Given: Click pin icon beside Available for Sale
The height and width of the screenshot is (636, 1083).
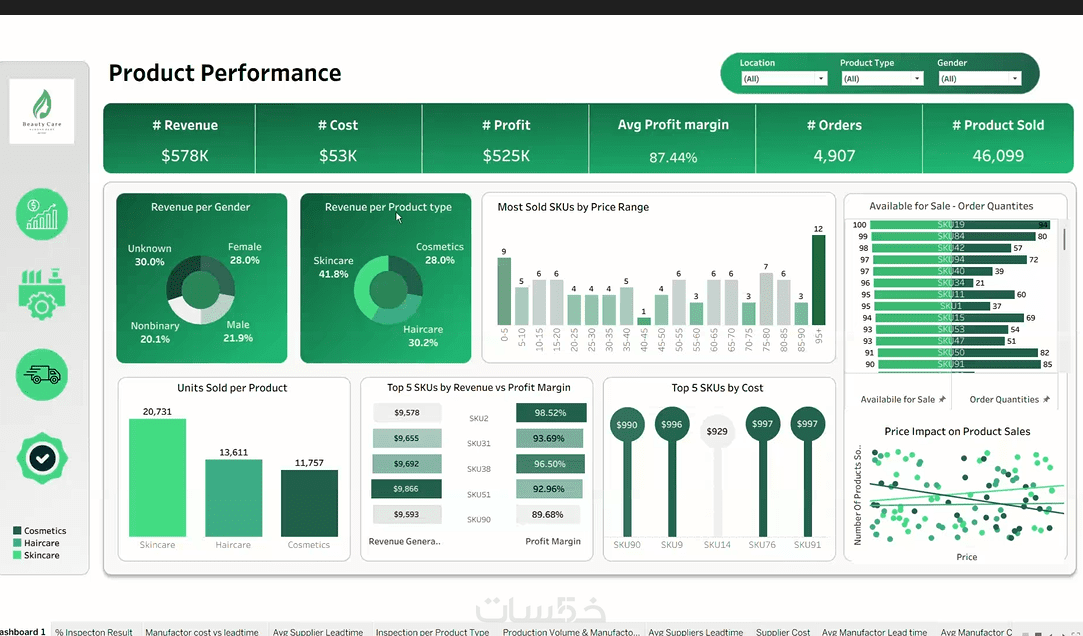Looking at the screenshot, I should pos(942,400).
